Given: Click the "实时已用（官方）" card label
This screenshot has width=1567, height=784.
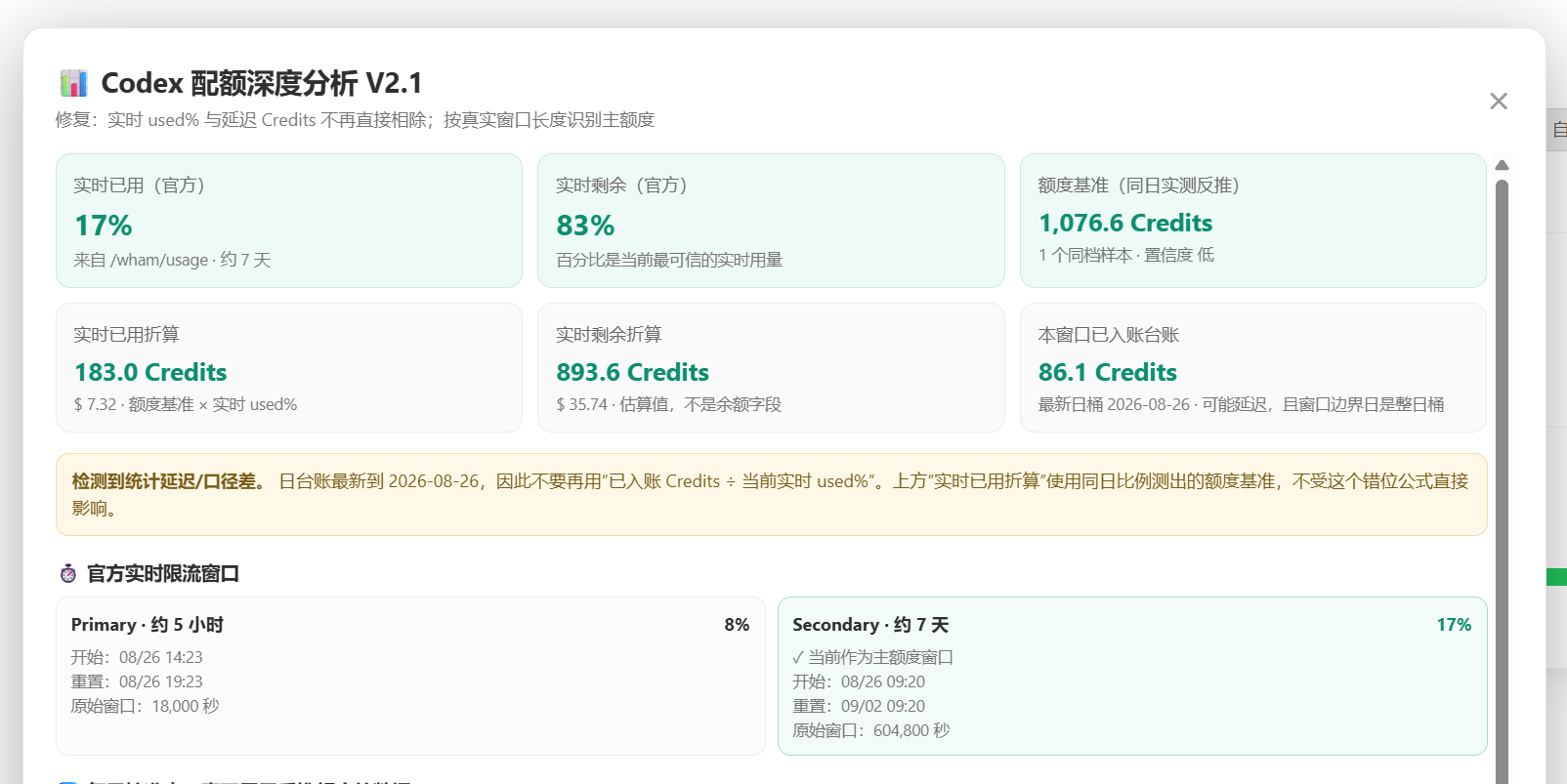Looking at the screenshot, I should 139,186.
